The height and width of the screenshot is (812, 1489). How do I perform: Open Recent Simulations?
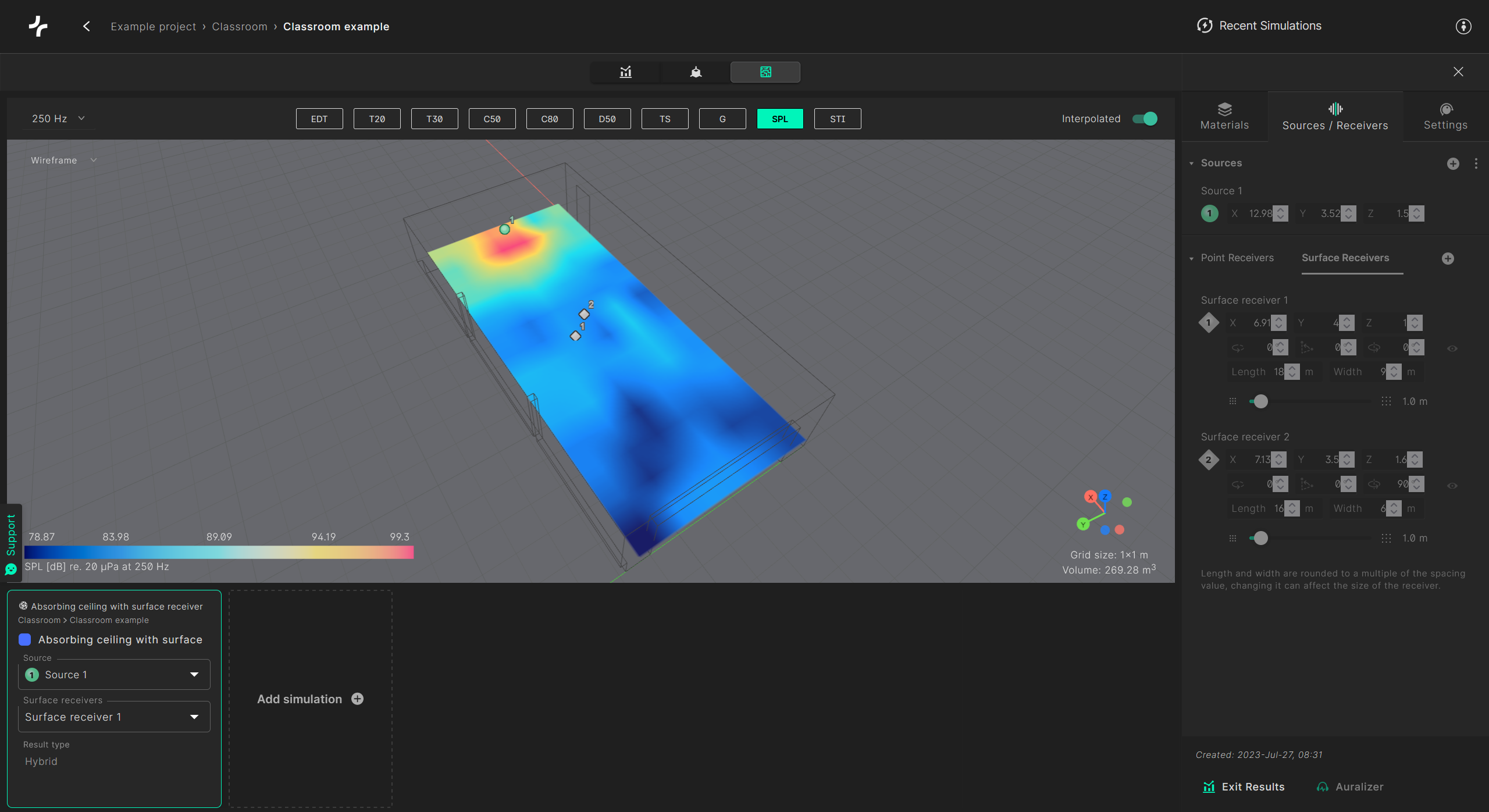(1259, 26)
